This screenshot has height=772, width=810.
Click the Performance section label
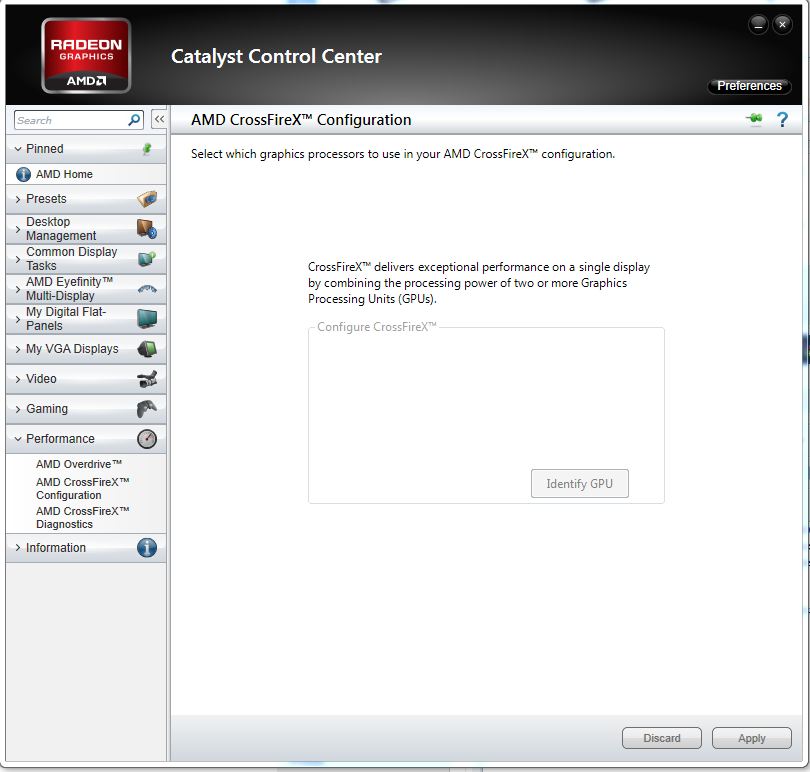[60, 439]
